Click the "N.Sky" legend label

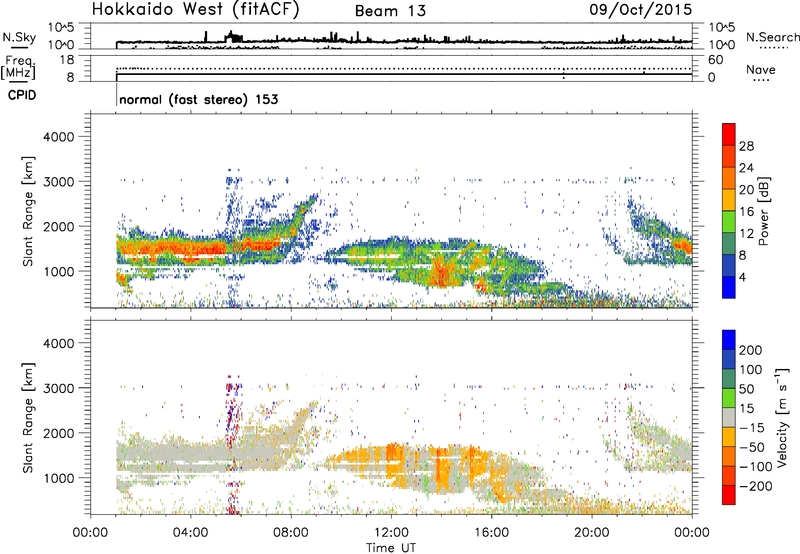tap(19, 37)
